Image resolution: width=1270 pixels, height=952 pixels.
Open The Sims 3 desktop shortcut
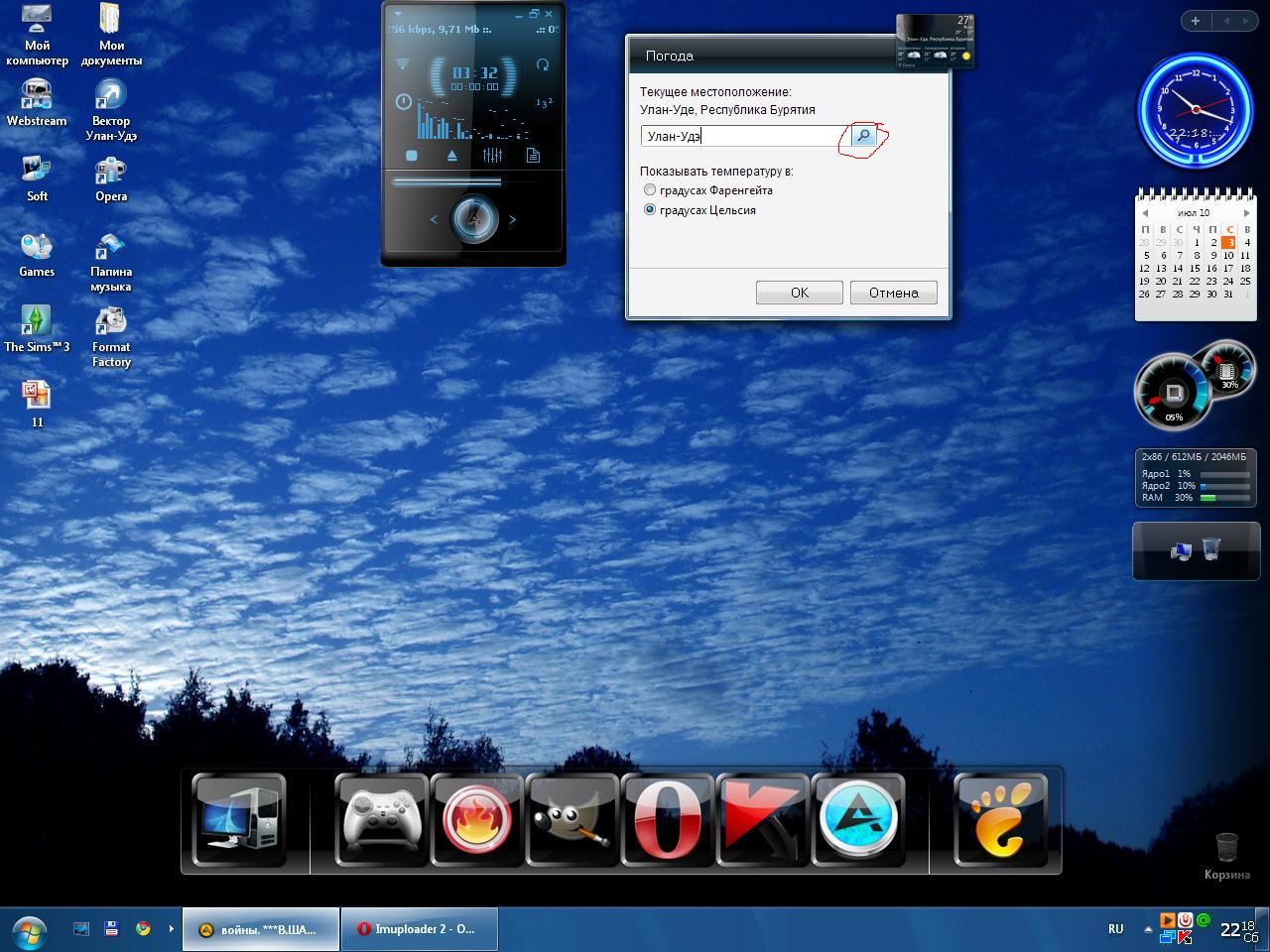click(37, 328)
